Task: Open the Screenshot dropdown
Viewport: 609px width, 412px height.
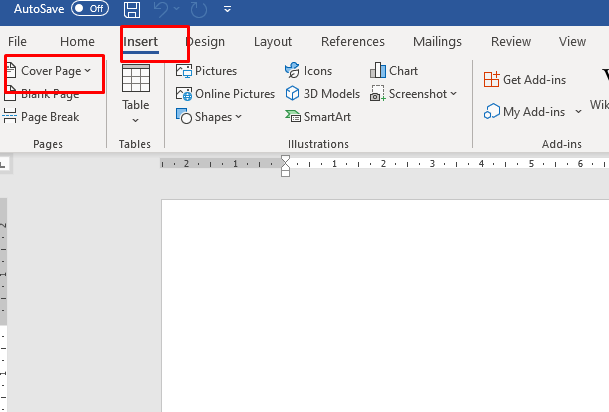Action: pos(413,94)
